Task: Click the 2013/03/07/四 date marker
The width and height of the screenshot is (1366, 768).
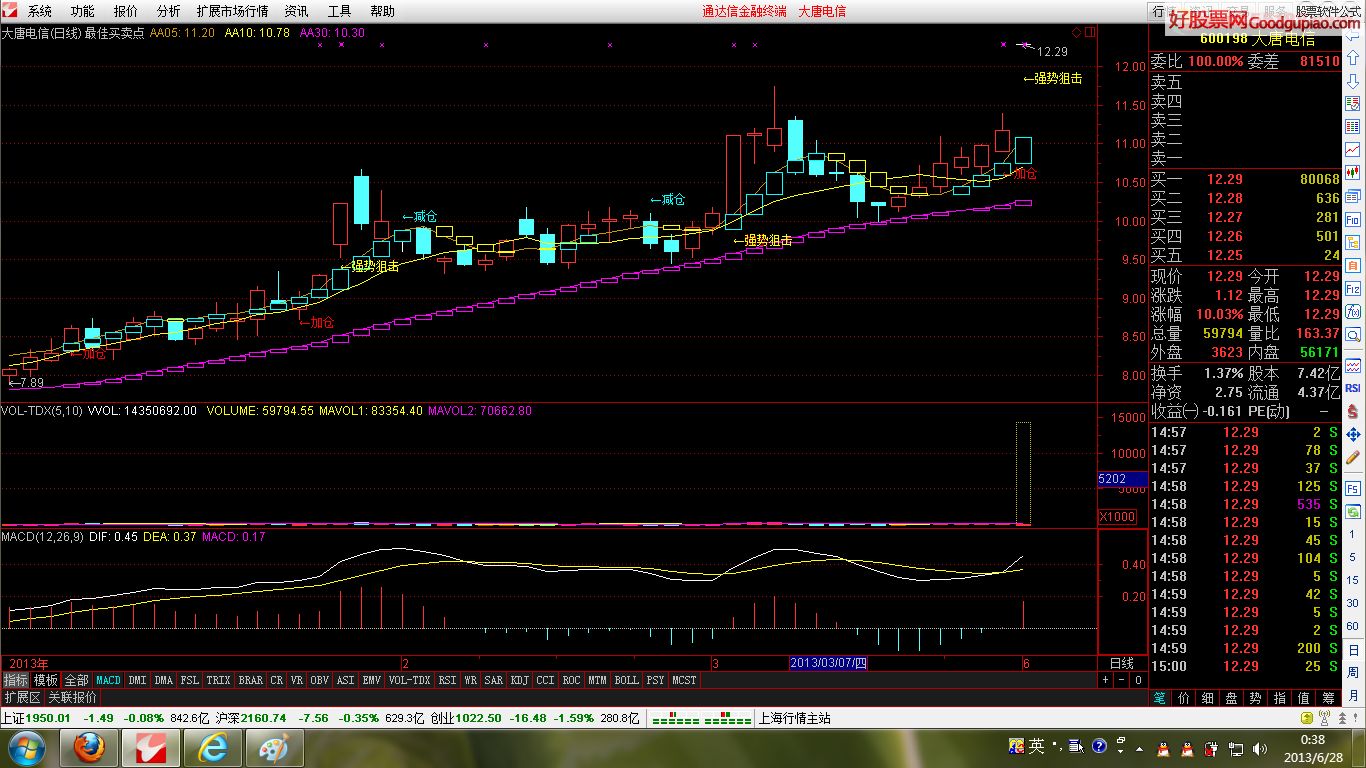Action: point(828,663)
